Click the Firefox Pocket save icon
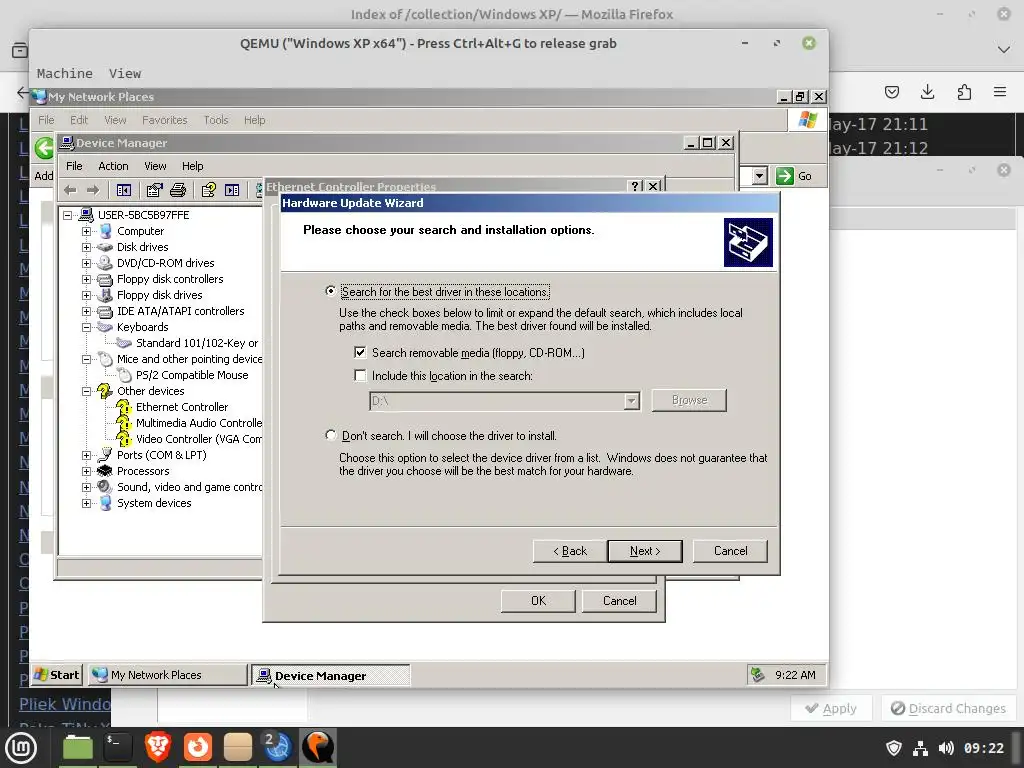Viewport: 1024px width, 768px height. (891, 92)
